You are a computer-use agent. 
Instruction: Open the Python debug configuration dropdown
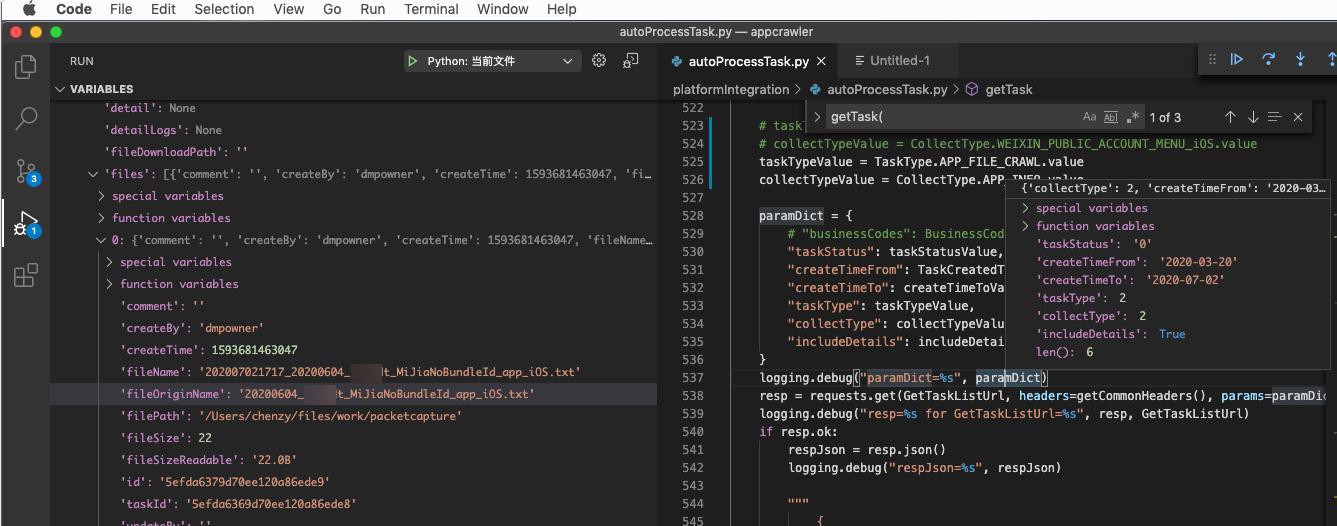(x=492, y=61)
